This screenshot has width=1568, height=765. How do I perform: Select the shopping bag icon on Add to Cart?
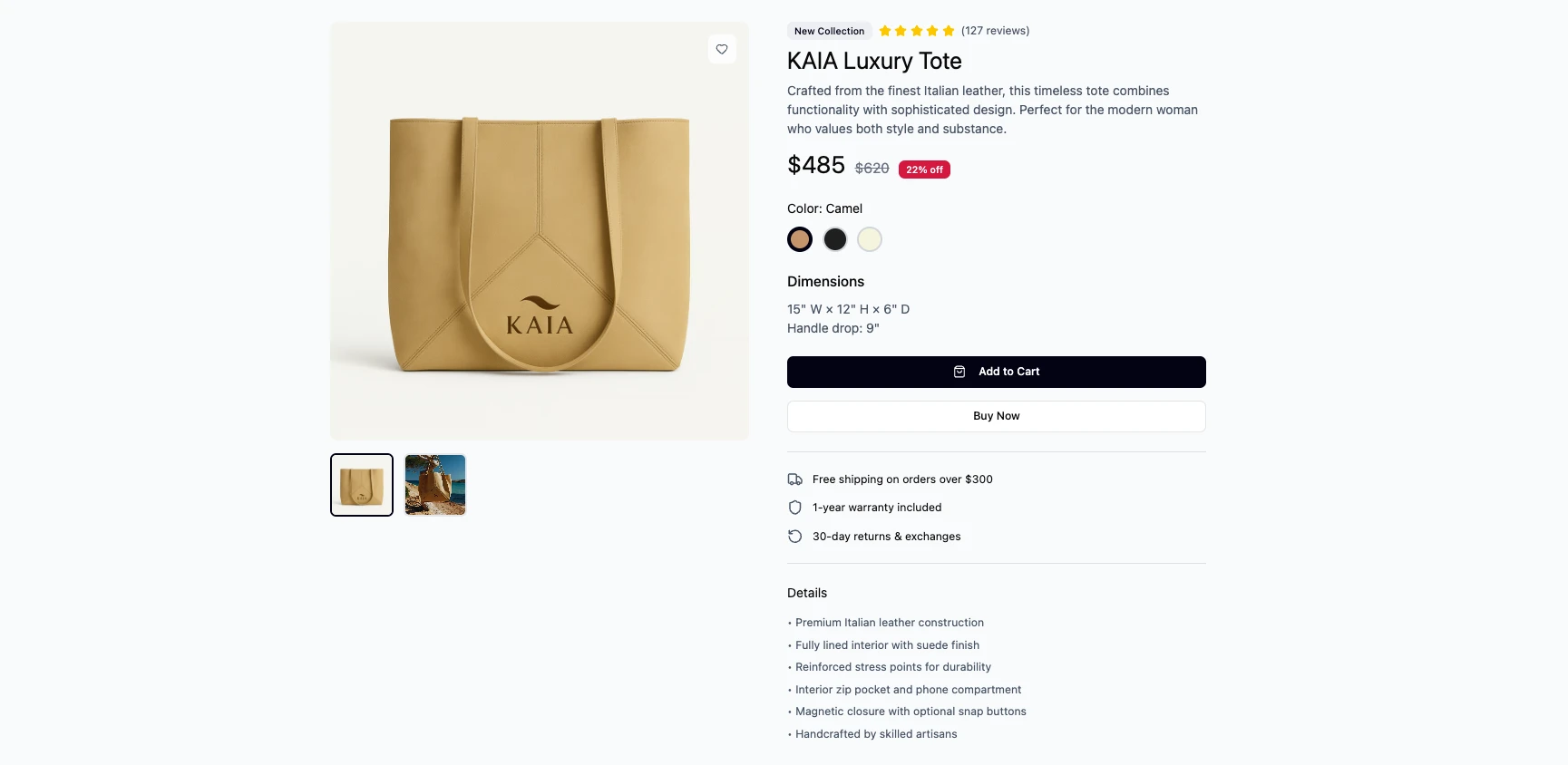(959, 372)
